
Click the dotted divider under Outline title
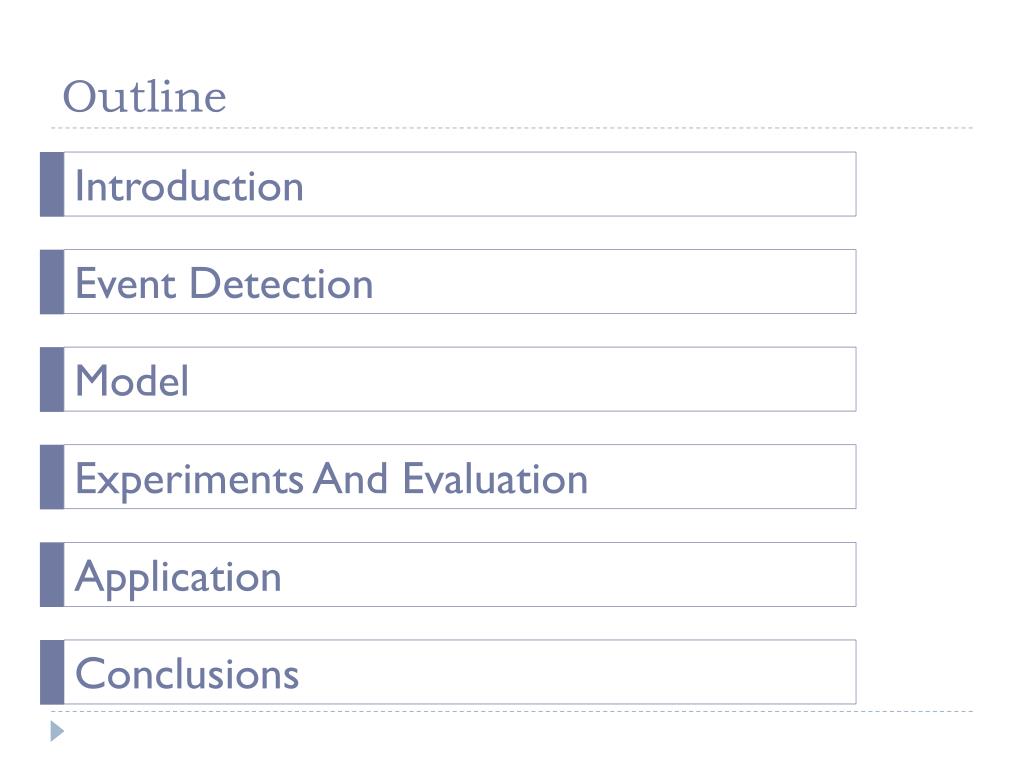512,128
